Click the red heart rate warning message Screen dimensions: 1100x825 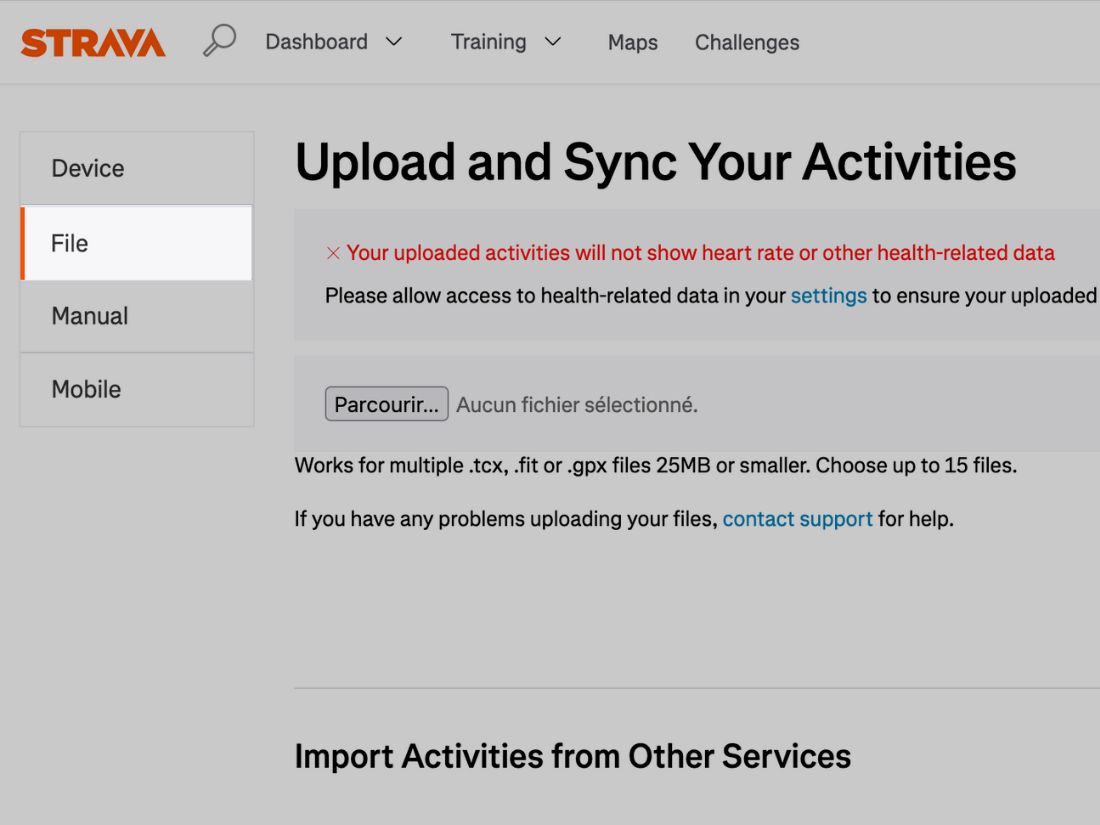coord(700,253)
